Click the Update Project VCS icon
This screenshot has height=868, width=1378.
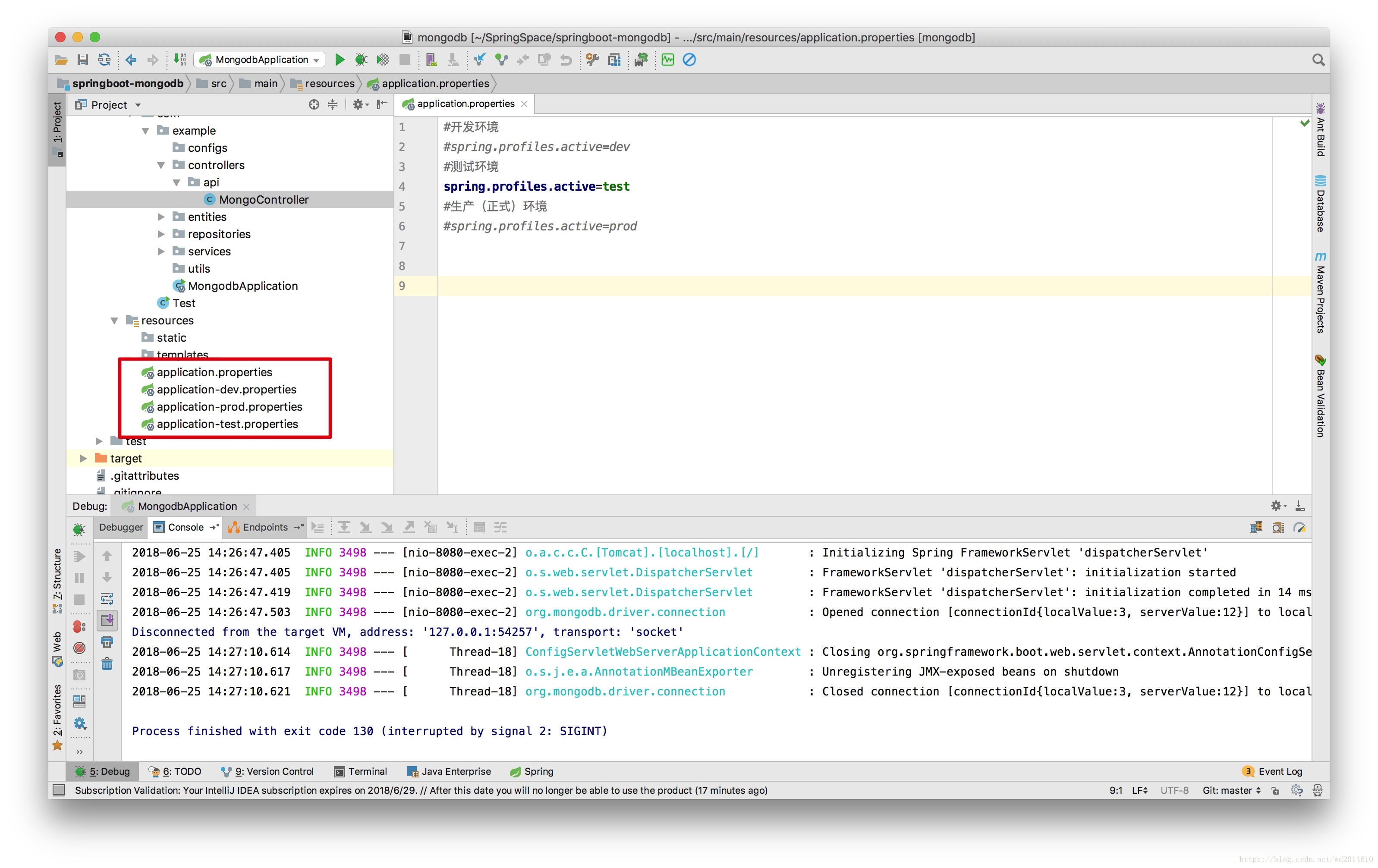[480, 60]
